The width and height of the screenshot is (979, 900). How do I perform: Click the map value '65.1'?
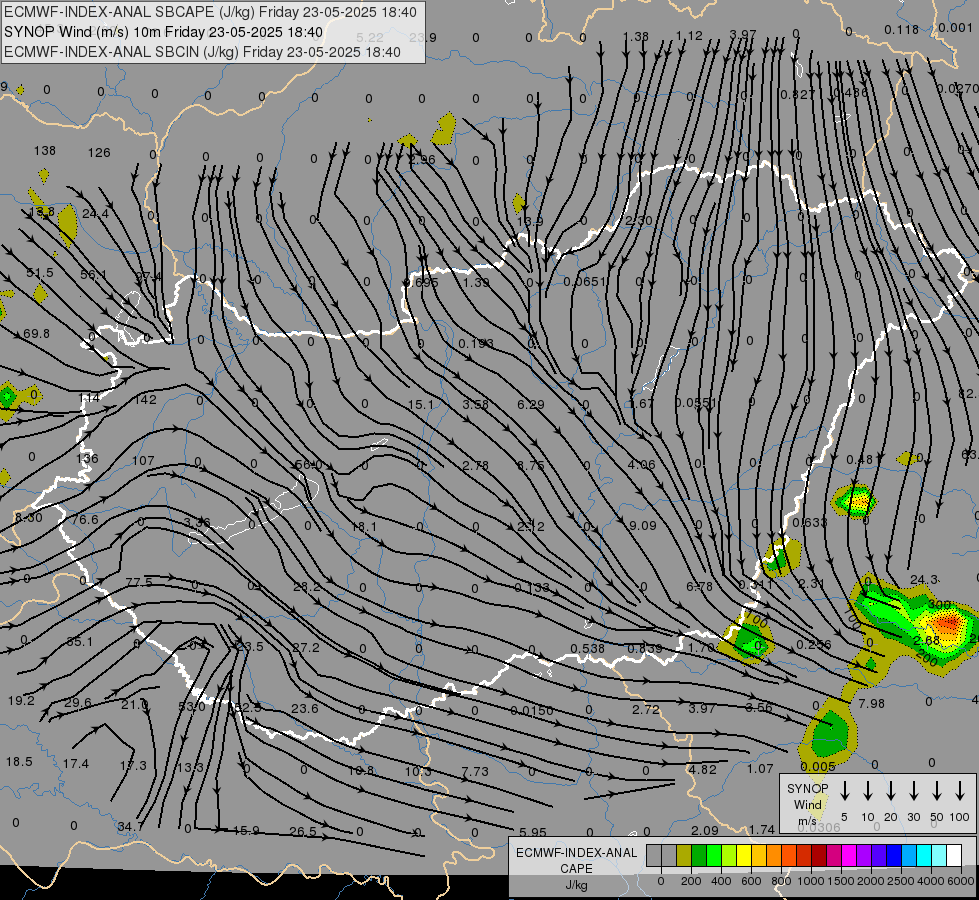tap(79, 641)
